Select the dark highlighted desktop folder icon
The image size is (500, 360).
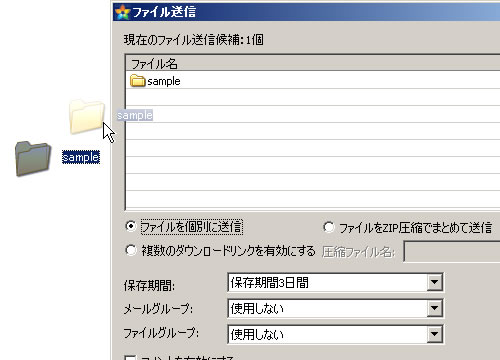pos(33,158)
